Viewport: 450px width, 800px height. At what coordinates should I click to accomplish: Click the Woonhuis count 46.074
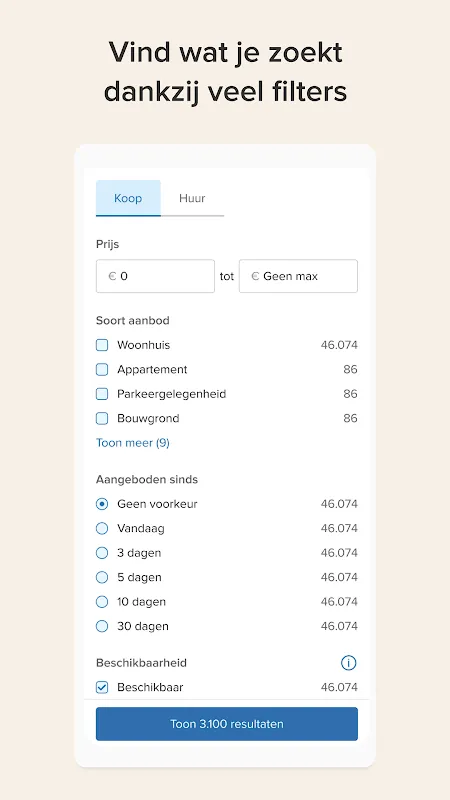(x=339, y=345)
